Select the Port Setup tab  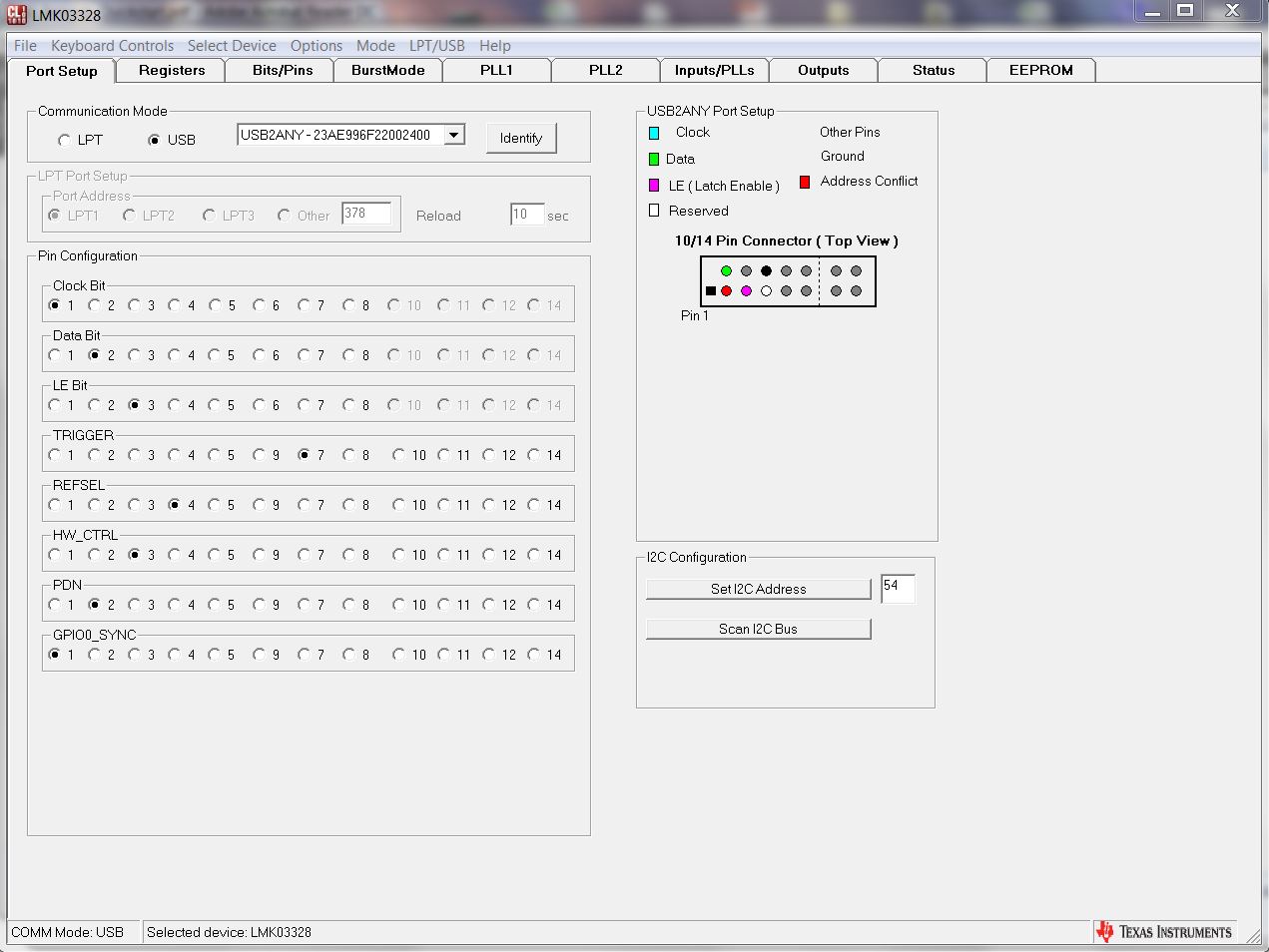62,71
